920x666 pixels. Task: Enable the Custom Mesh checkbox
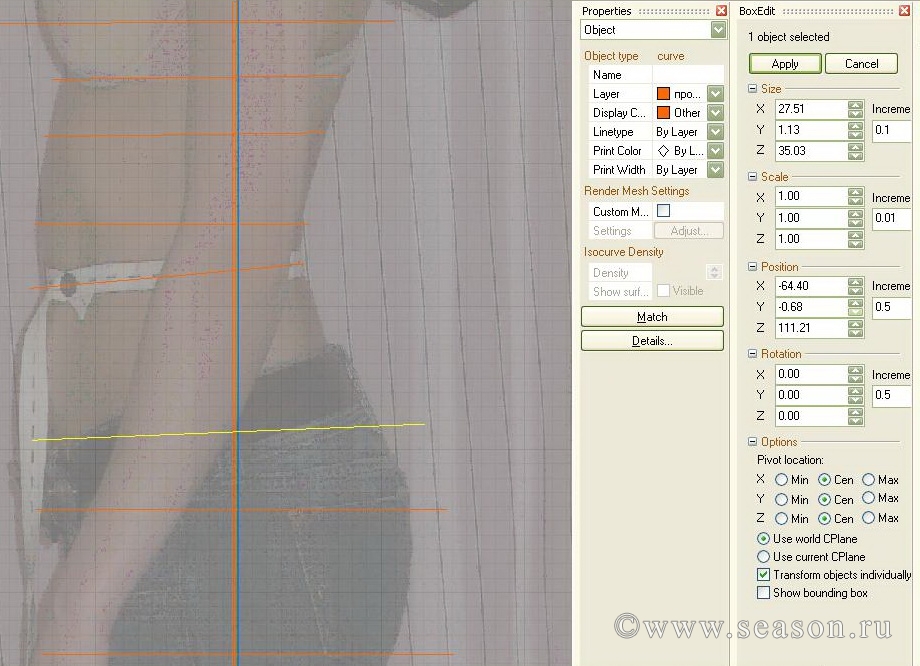point(663,211)
